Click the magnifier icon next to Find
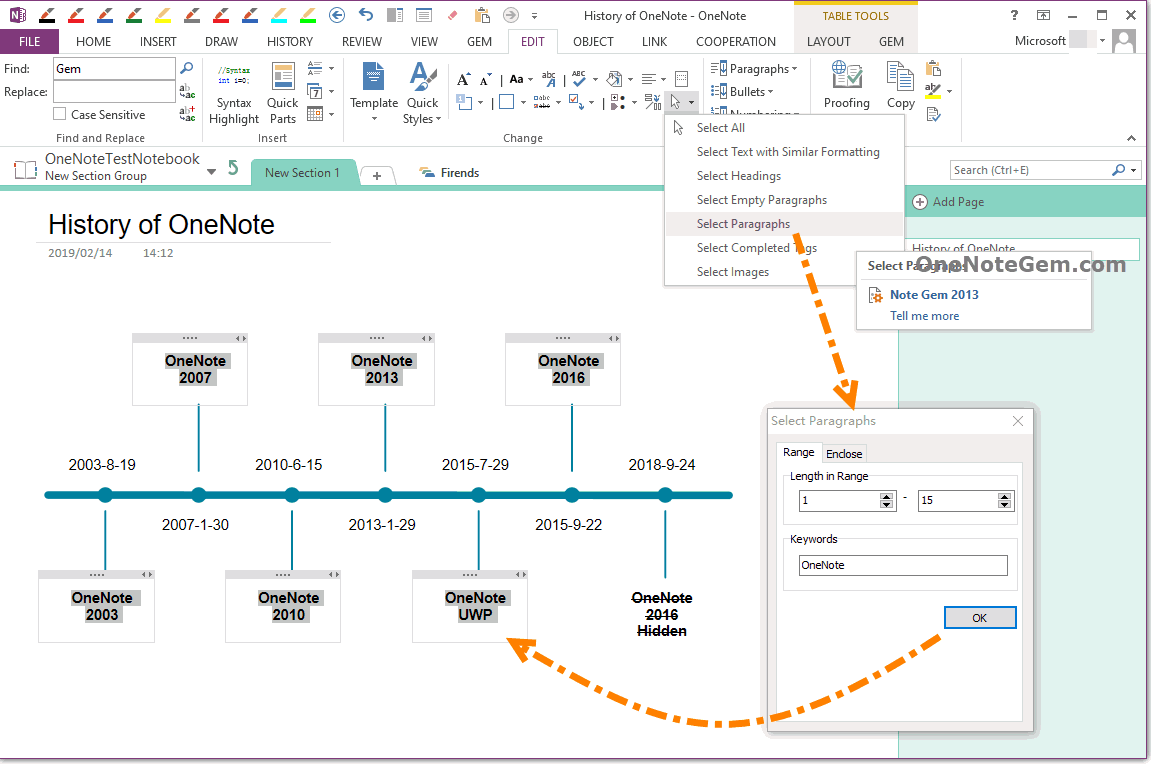The width and height of the screenshot is (1151, 764). [186, 69]
